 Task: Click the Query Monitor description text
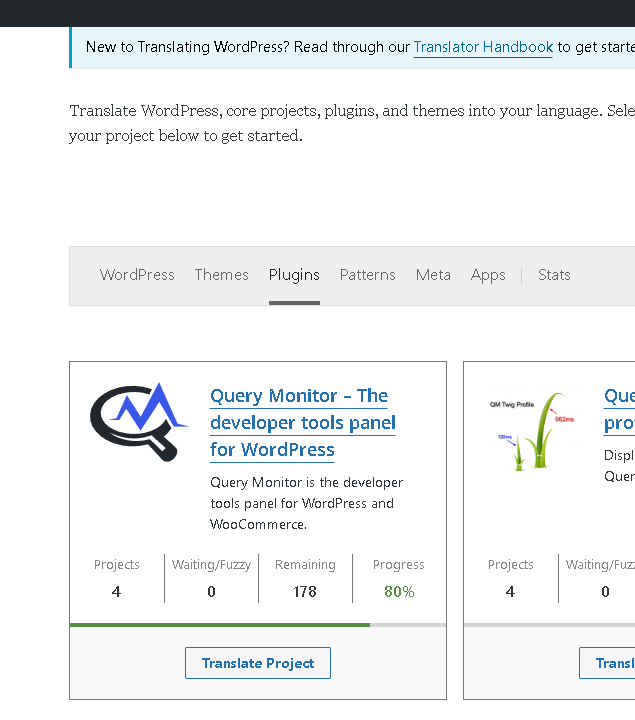306,503
